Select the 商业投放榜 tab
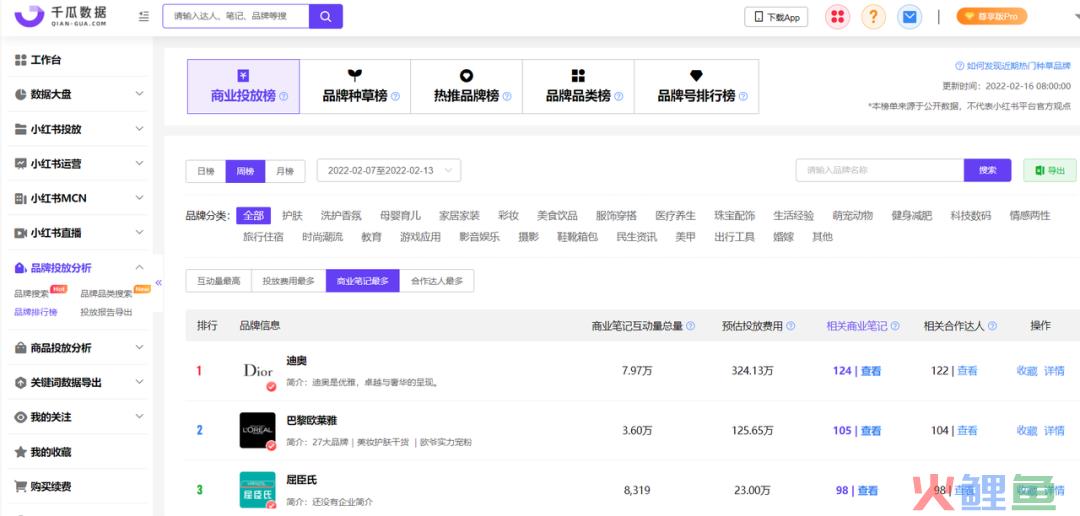Image resolution: width=1080 pixels, height=516 pixels. (x=243, y=86)
